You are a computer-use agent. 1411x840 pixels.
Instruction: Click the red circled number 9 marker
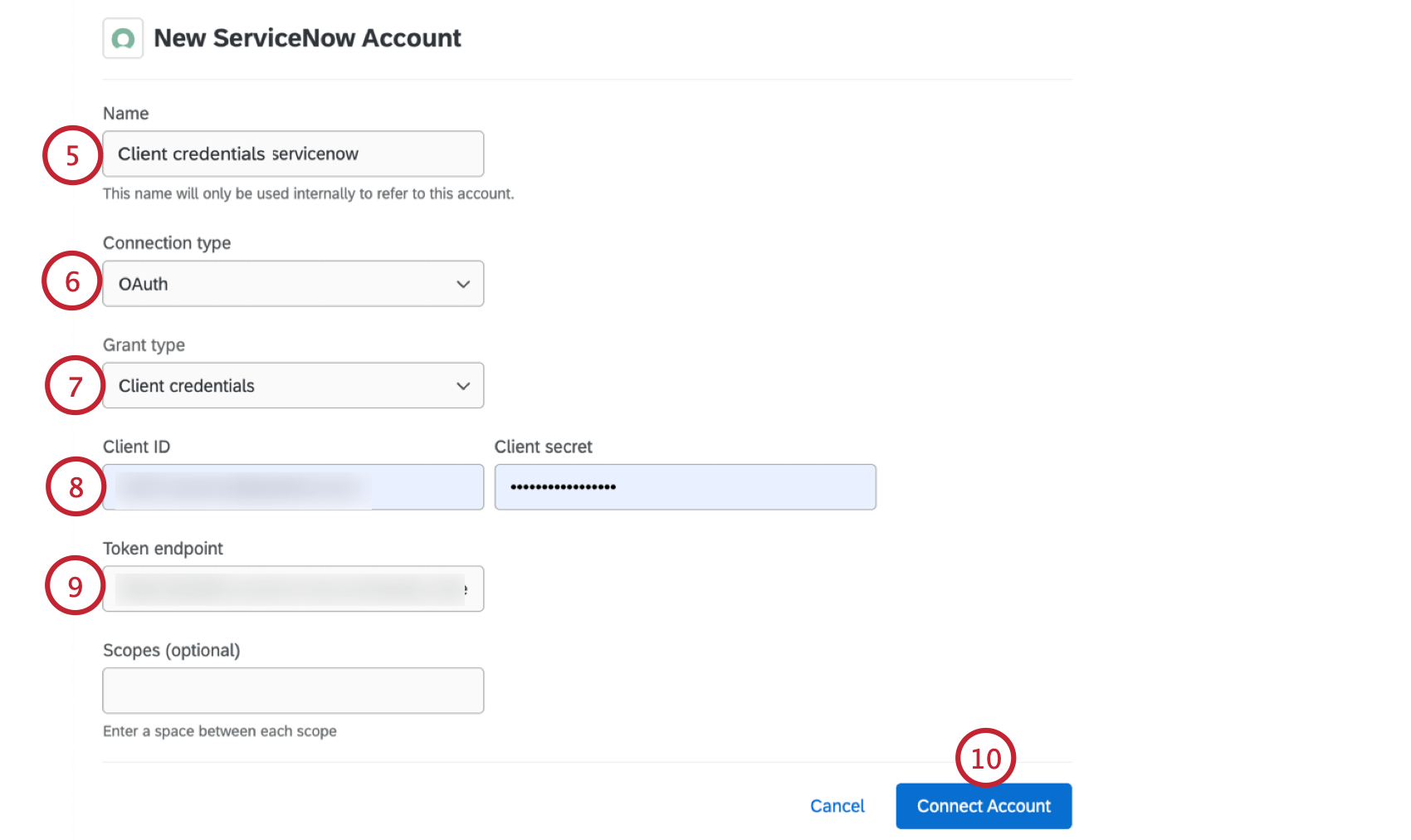pyautogui.click(x=74, y=587)
